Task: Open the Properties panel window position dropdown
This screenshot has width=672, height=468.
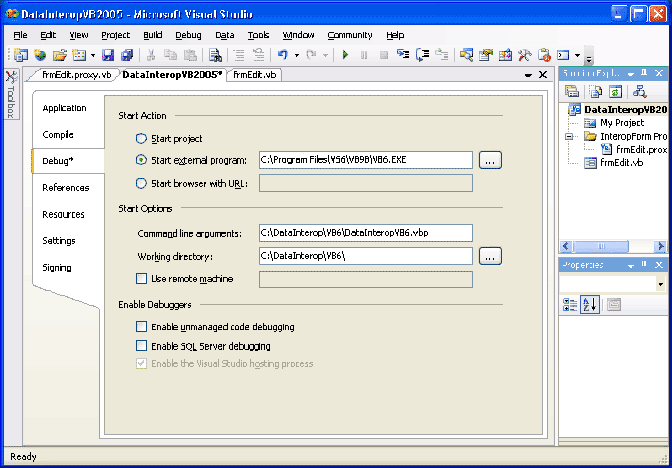Action: (630, 265)
